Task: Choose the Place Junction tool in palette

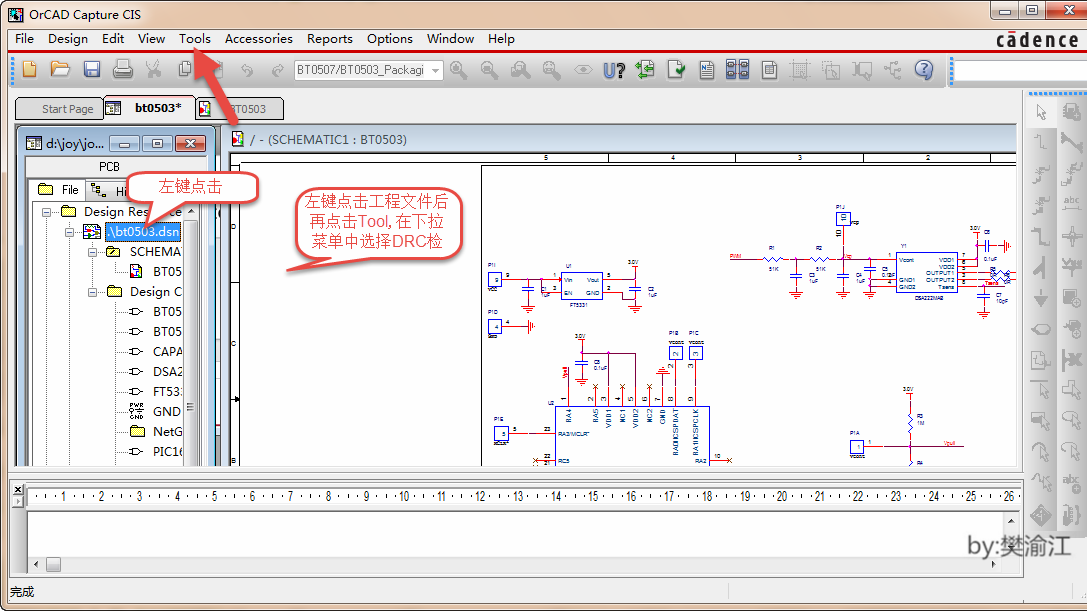Action: point(1072,236)
